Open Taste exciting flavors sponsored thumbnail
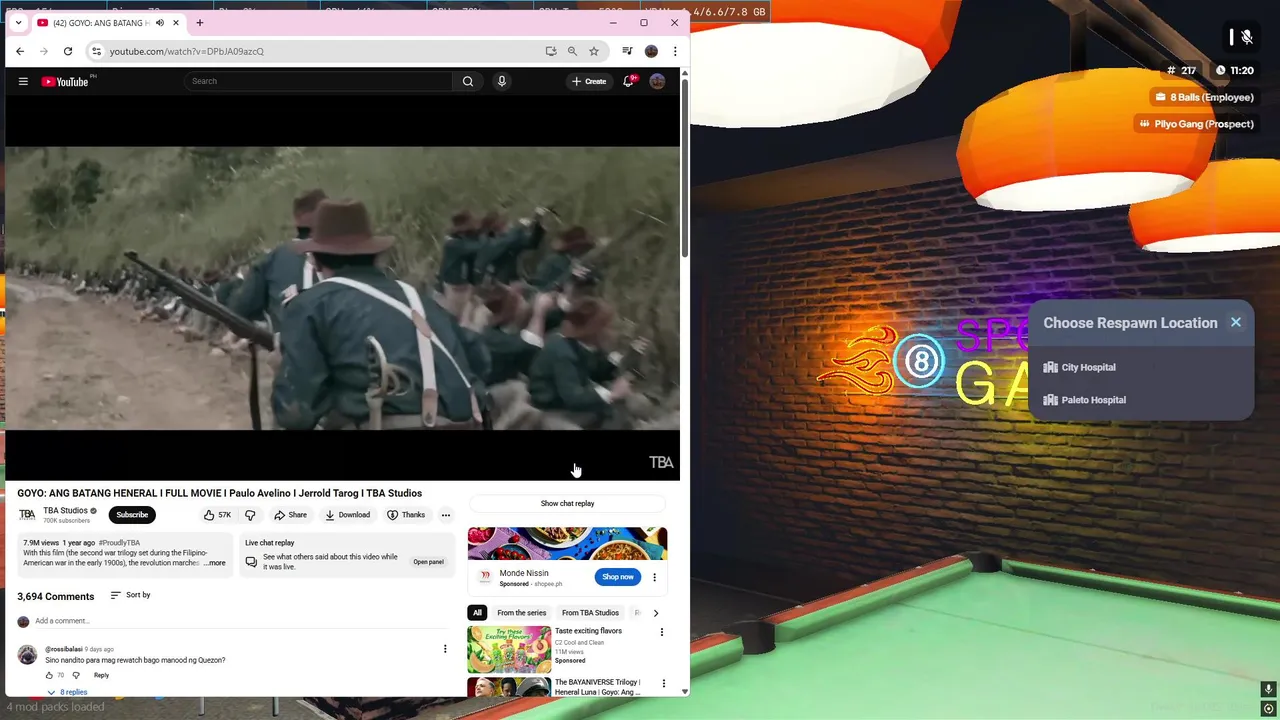This screenshot has height=720, width=1280. 509,648
